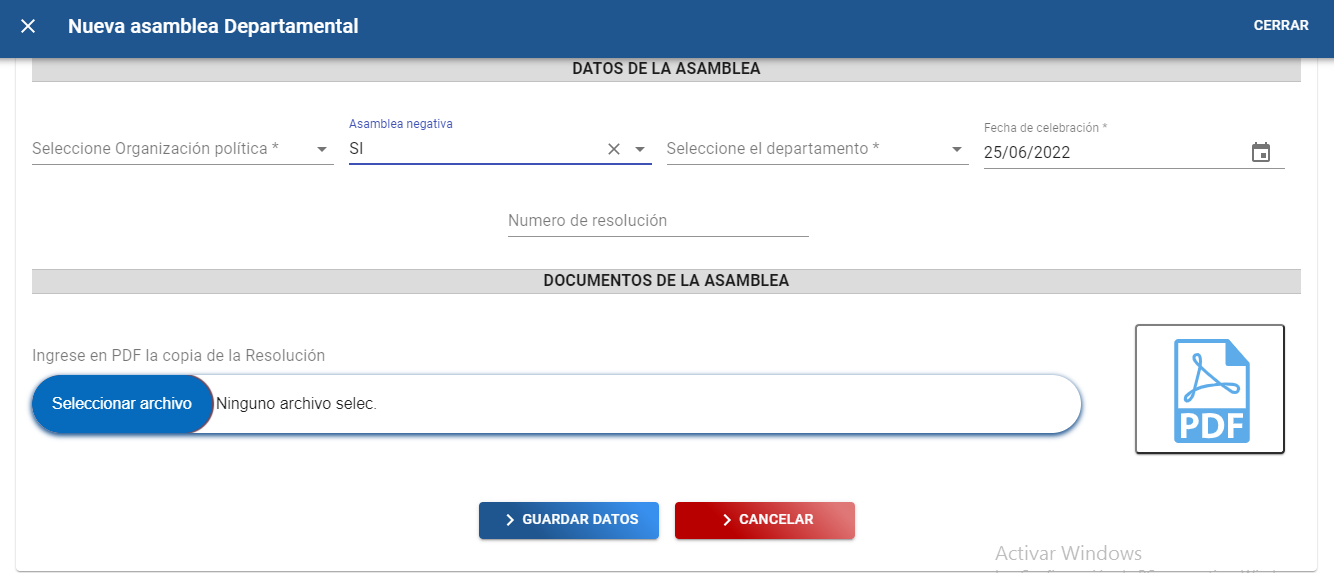Open the calendar picker for Fecha de celebración
This screenshot has height=573, width=1334.
1261,153
